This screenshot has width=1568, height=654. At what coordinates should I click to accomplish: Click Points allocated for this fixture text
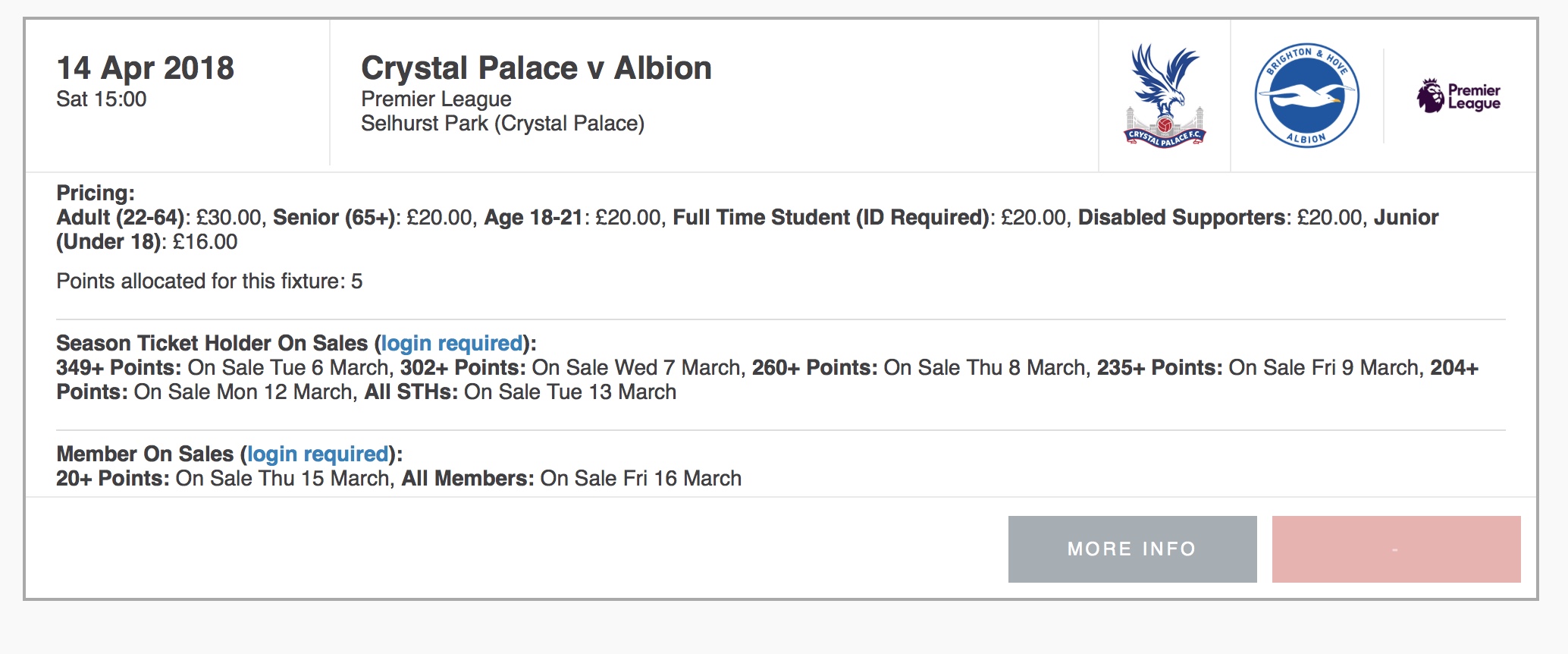click(209, 281)
